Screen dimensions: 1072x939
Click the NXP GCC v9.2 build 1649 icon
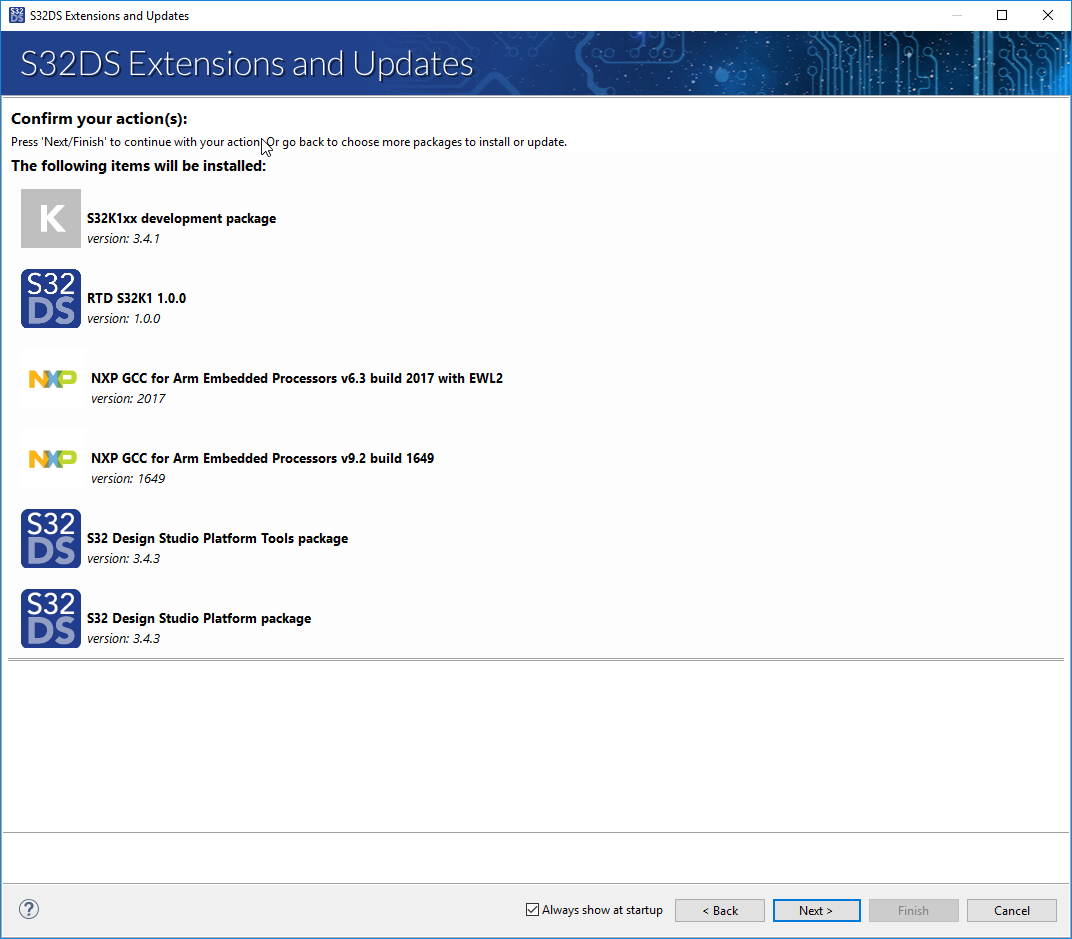tap(50, 458)
